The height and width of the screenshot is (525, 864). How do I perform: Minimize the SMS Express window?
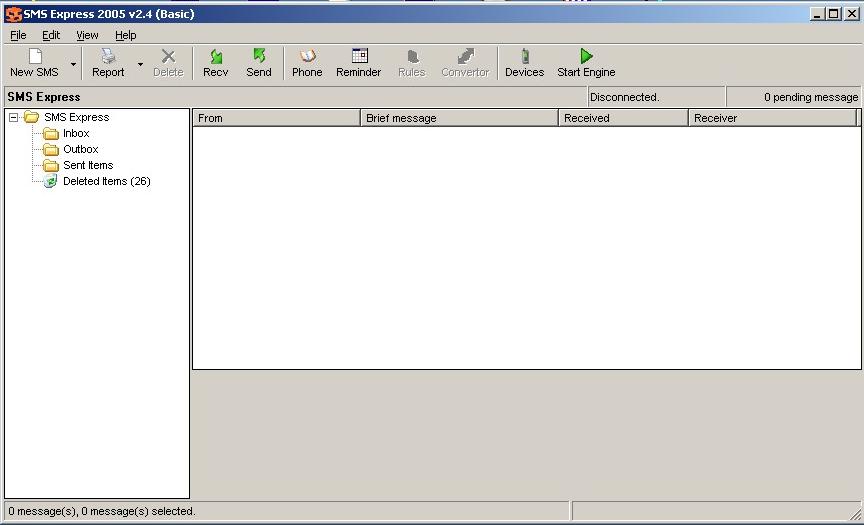[x=817, y=14]
